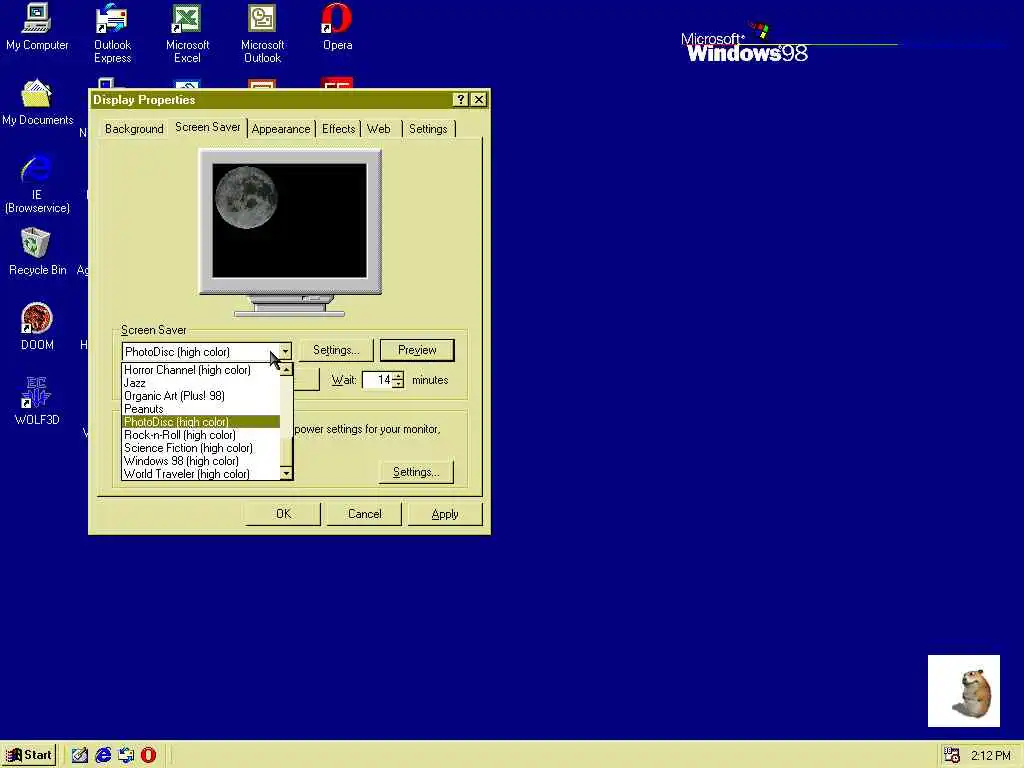Select Science Fiction (high color) entry
1024x768 pixels.
200,448
